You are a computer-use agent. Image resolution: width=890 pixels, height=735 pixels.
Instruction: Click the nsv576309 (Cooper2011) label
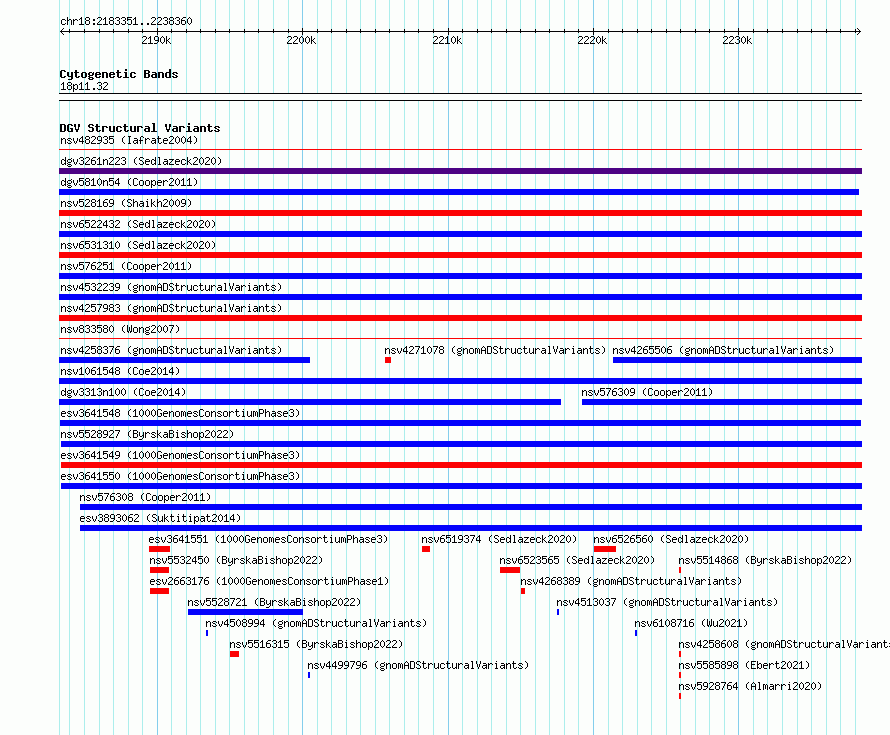[x=647, y=392]
